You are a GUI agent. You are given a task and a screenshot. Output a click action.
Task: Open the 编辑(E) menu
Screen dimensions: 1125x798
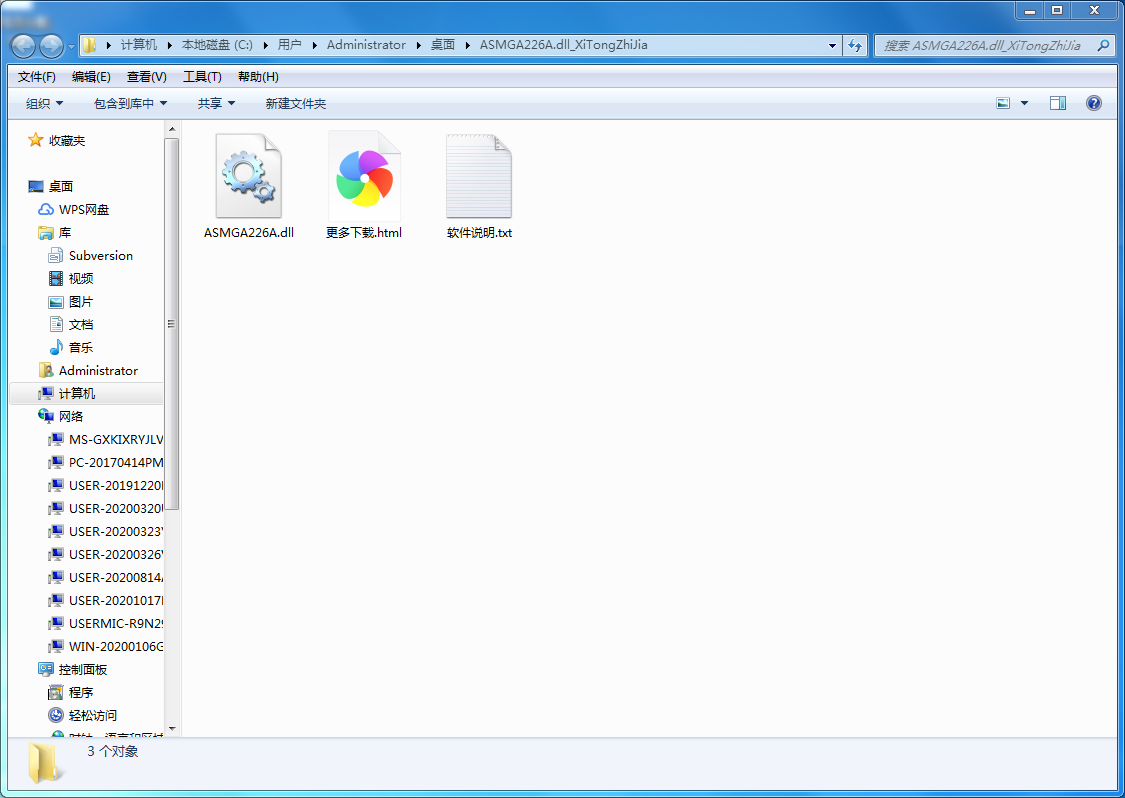(91, 77)
